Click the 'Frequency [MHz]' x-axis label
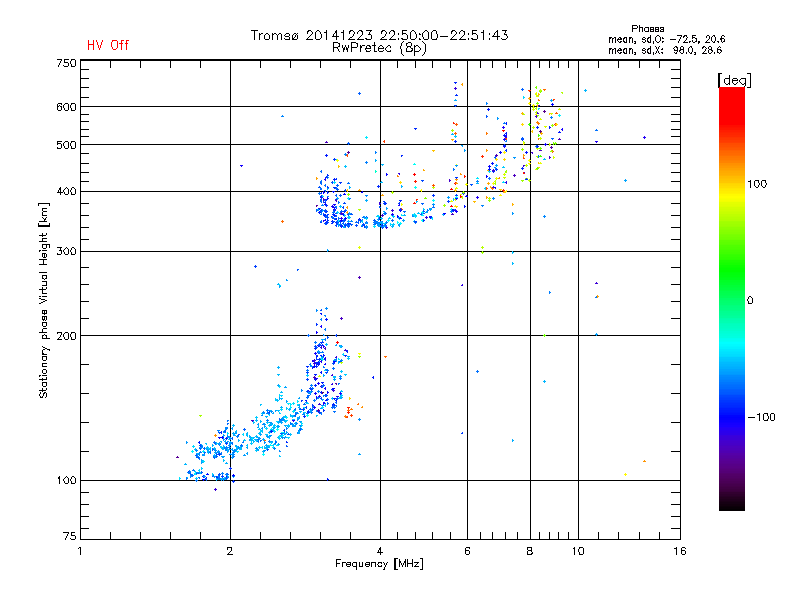This screenshot has width=800, height=600. pos(379,564)
